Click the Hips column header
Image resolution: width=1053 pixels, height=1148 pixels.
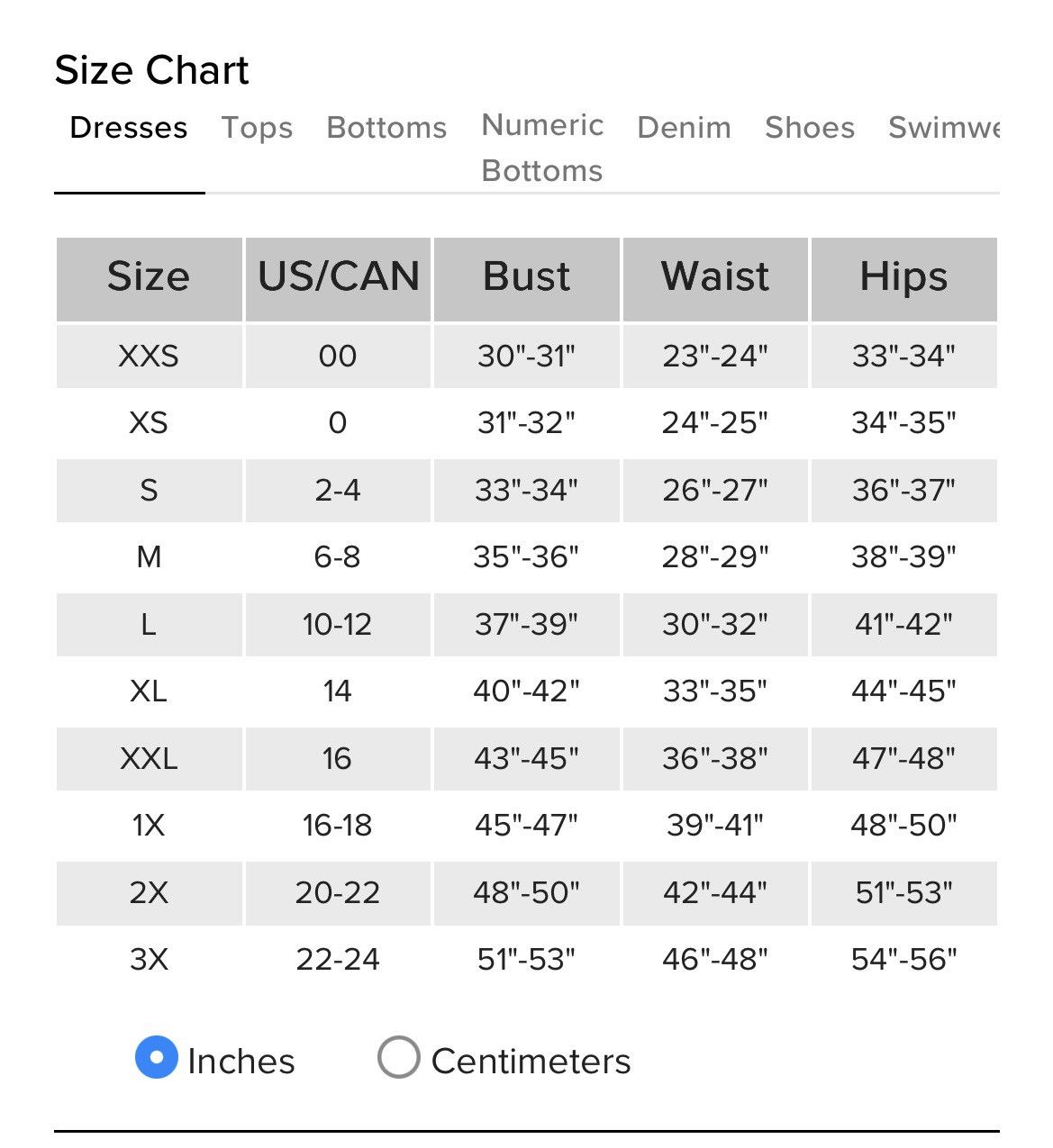[904, 276]
